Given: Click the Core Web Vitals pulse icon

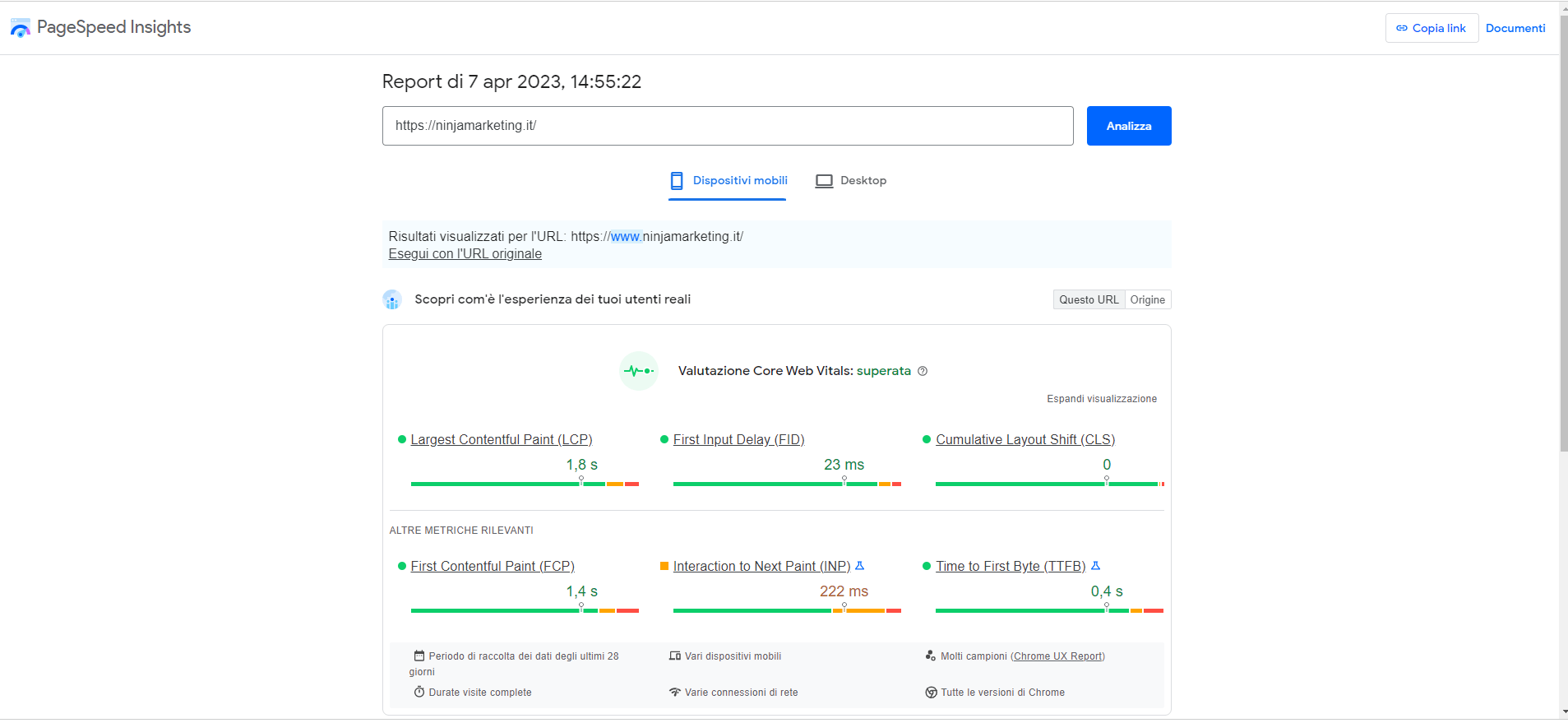Looking at the screenshot, I should point(638,371).
